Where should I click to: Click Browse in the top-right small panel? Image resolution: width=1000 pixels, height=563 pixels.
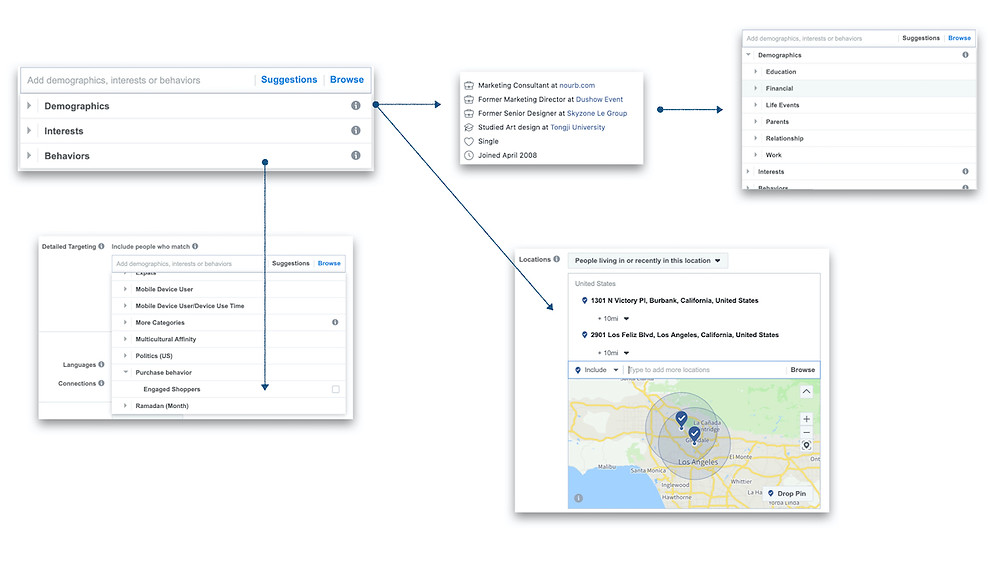point(959,38)
